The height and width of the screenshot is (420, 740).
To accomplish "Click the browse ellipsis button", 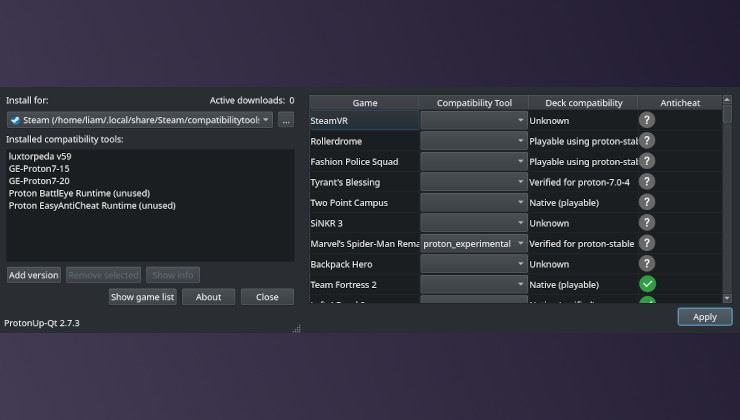I will click(x=286, y=120).
